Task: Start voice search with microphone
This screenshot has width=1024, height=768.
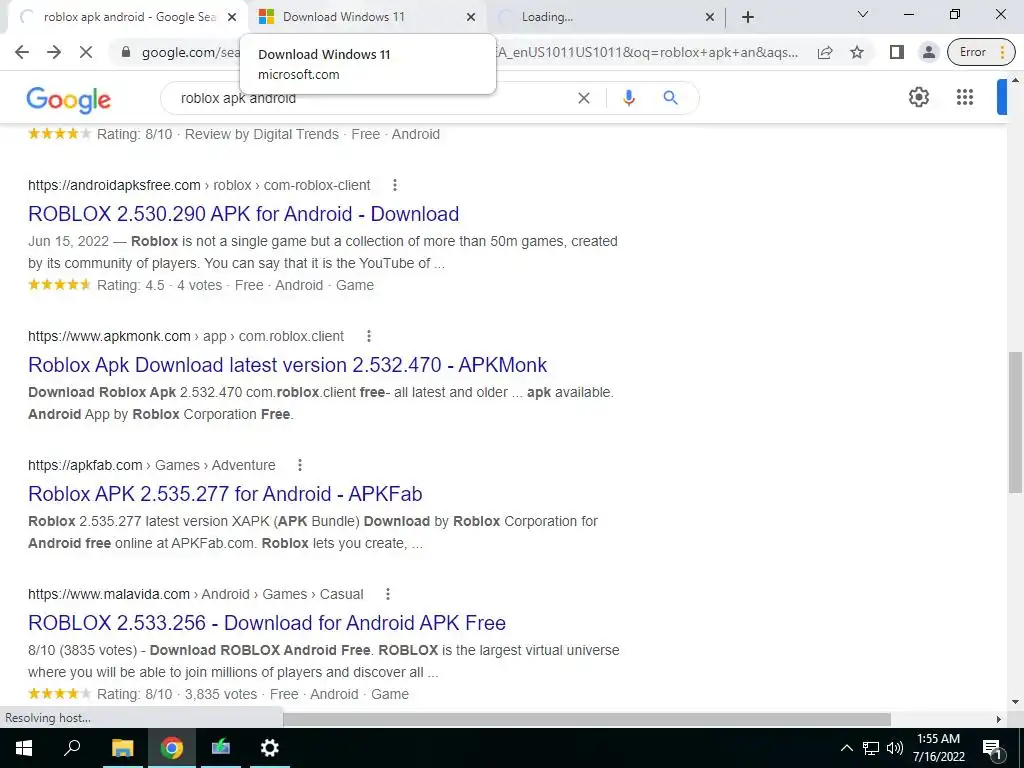Action: pyautogui.click(x=628, y=98)
